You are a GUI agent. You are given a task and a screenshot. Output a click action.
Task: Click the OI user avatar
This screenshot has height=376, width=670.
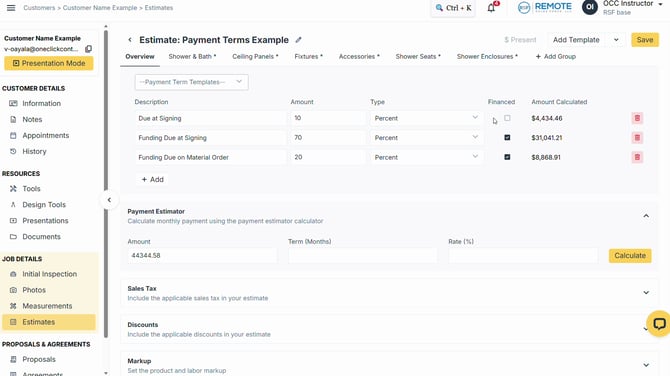590,7
